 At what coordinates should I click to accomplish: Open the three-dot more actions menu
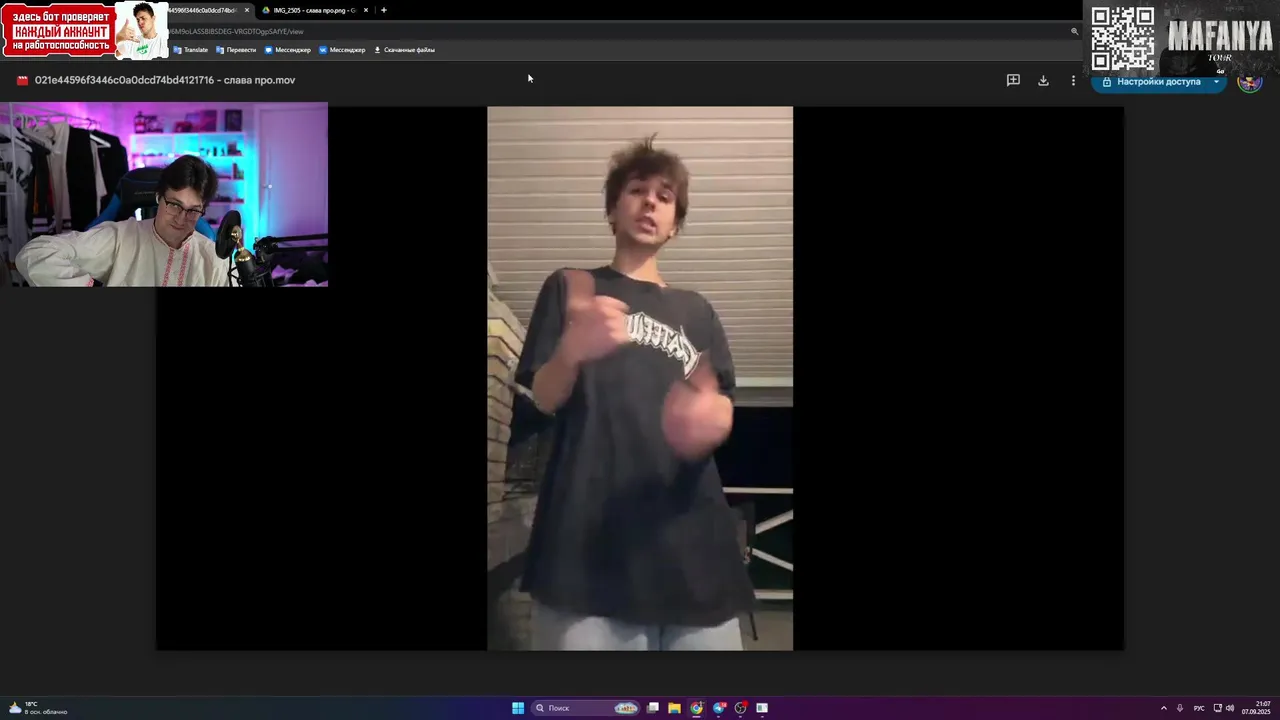click(1073, 80)
